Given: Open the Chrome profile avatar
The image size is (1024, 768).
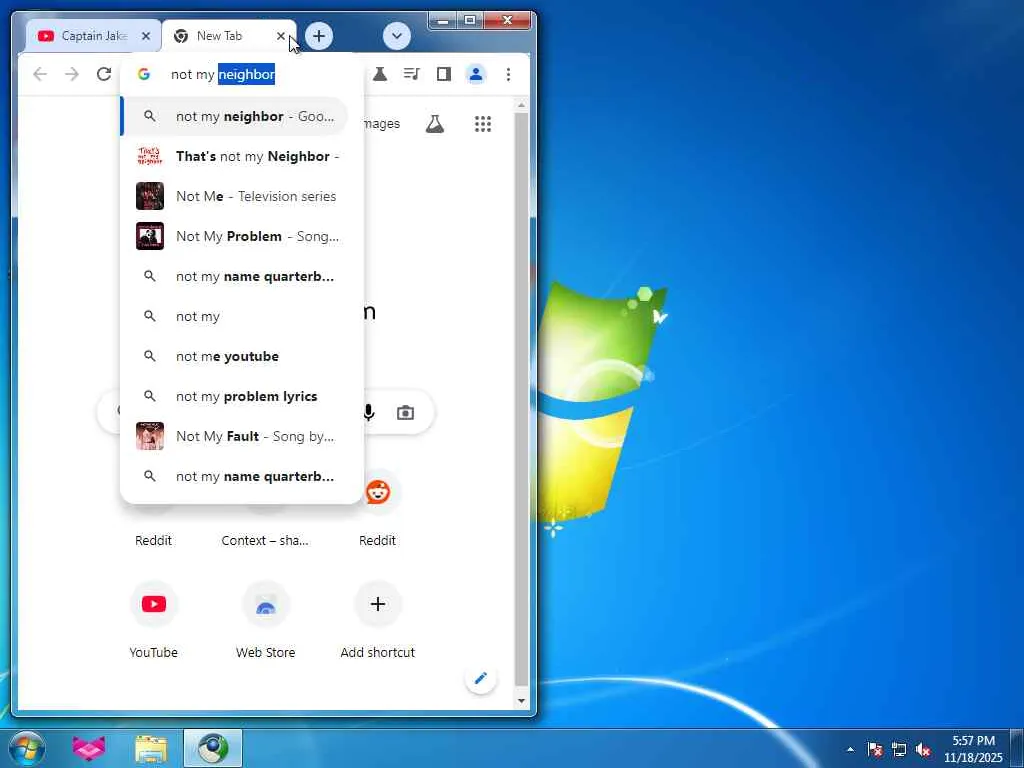Looking at the screenshot, I should pyautogui.click(x=476, y=74).
